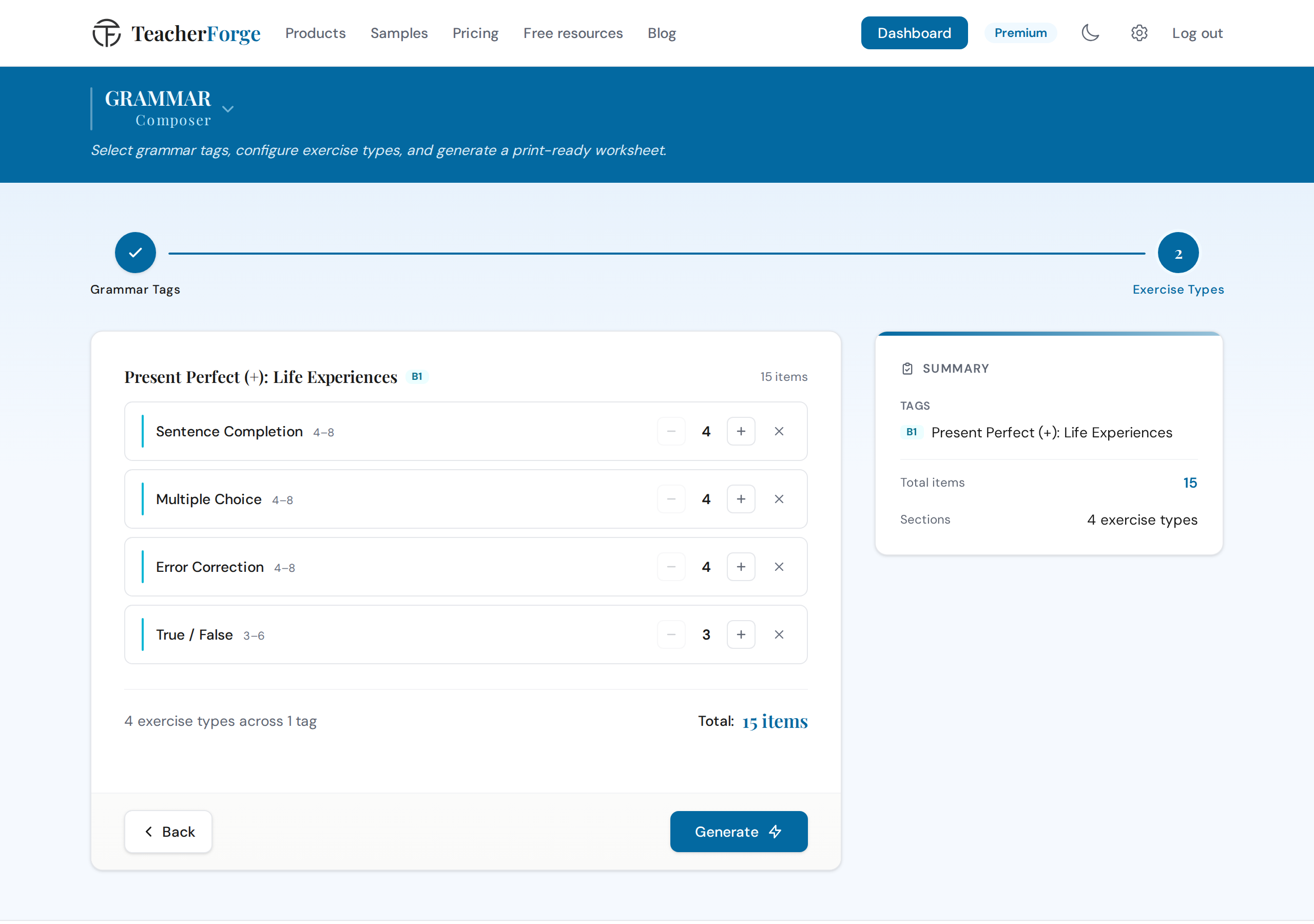Remove Error Correction exercise type

click(x=779, y=567)
